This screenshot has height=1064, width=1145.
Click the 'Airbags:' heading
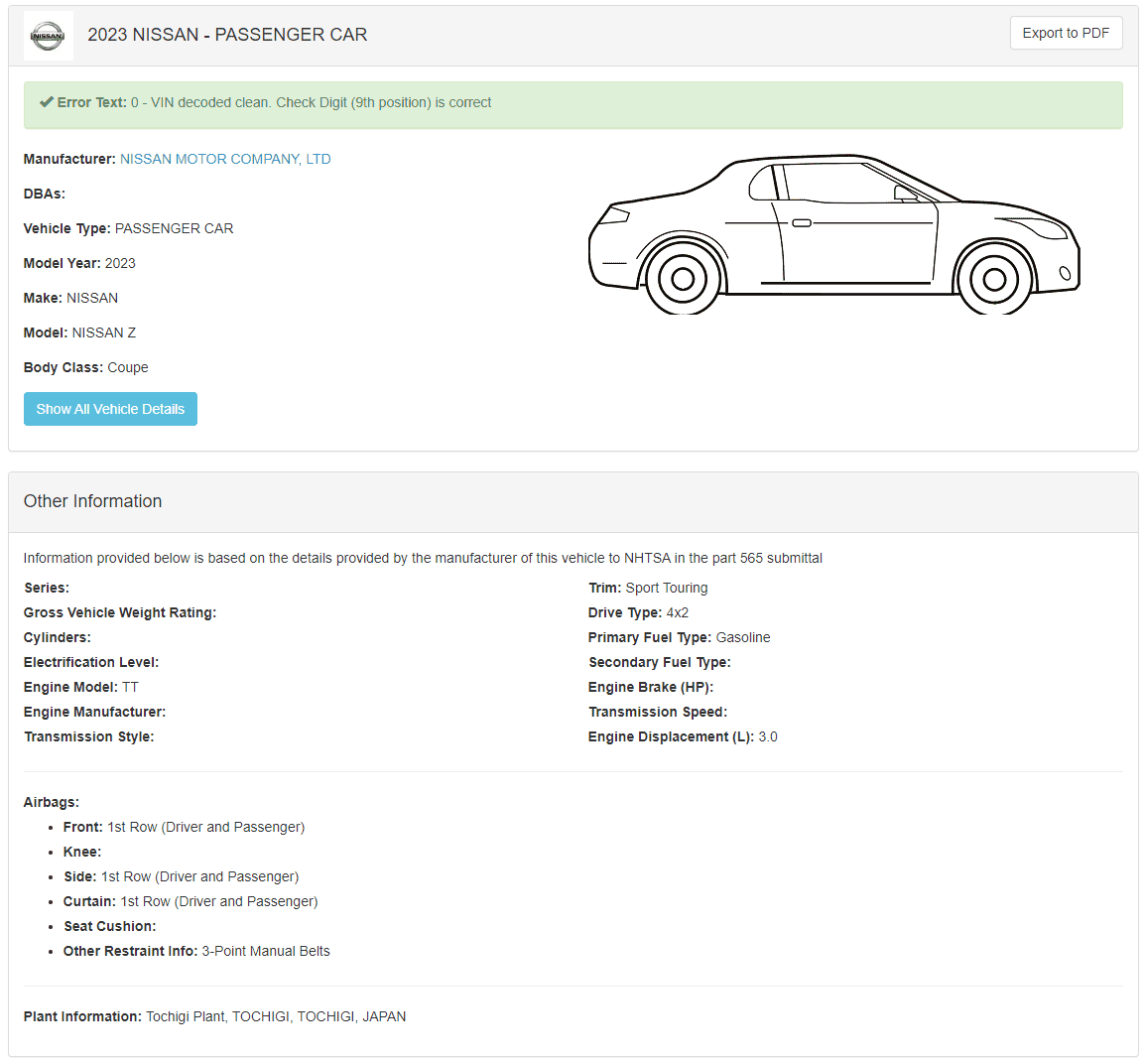pos(52,803)
